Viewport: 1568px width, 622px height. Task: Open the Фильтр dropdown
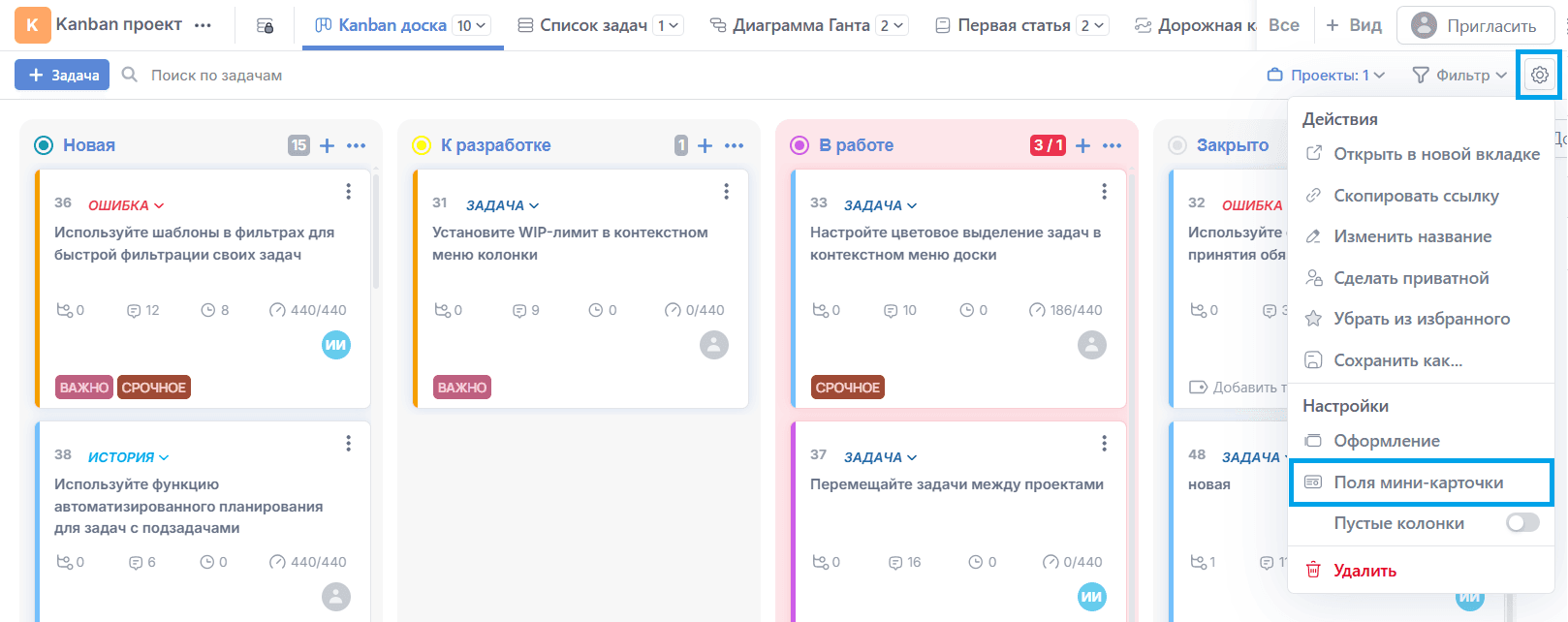1459,75
